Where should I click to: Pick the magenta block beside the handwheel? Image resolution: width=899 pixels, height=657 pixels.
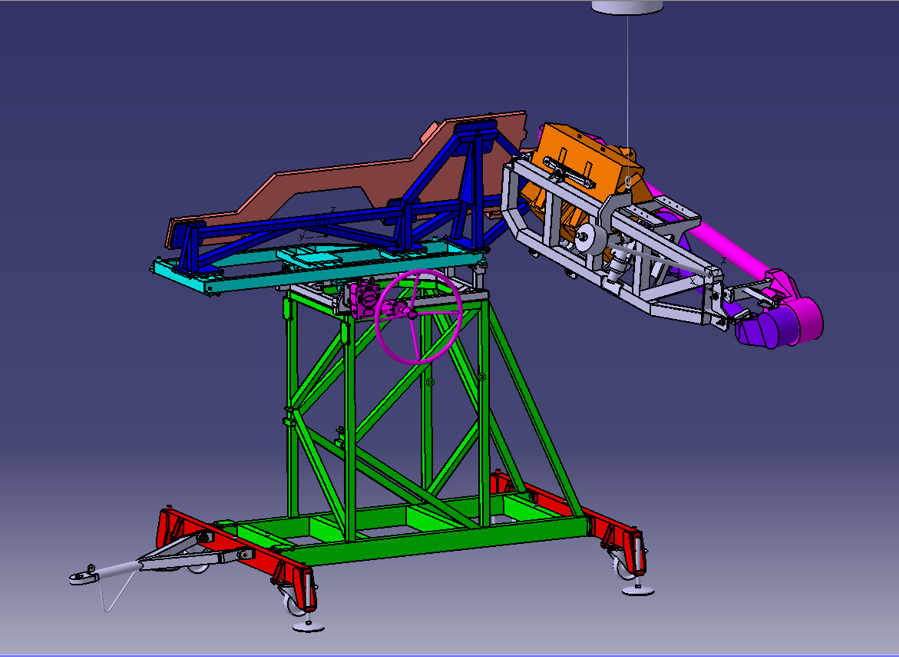[362, 298]
